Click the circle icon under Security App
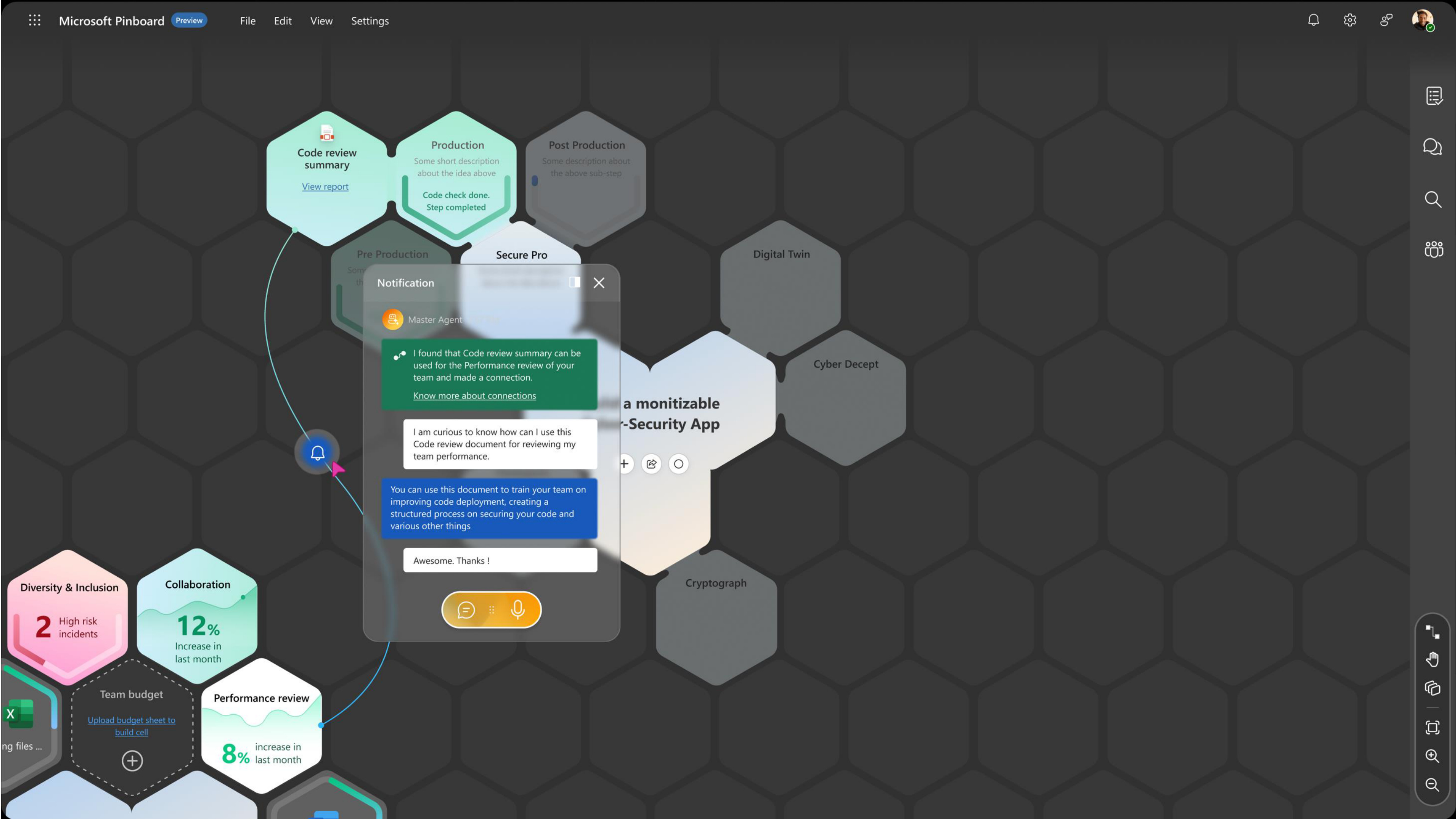The image size is (1456, 819). pyautogui.click(x=679, y=464)
